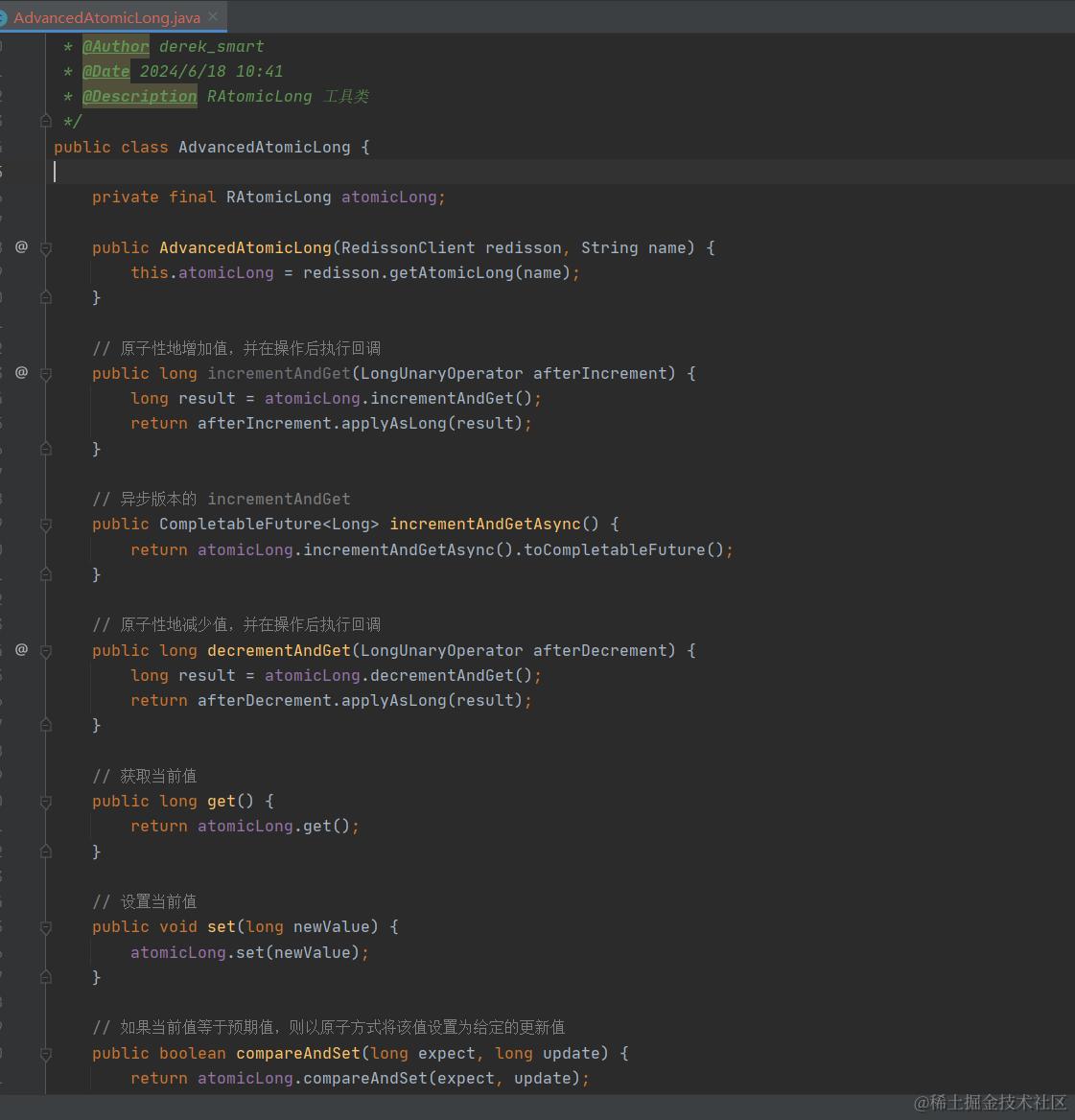The height and width of the screenshot is (1120, 1075).
Task: Click the comment '原子性地减少值，并在操作后执行回调'
Action: (237, 625)
